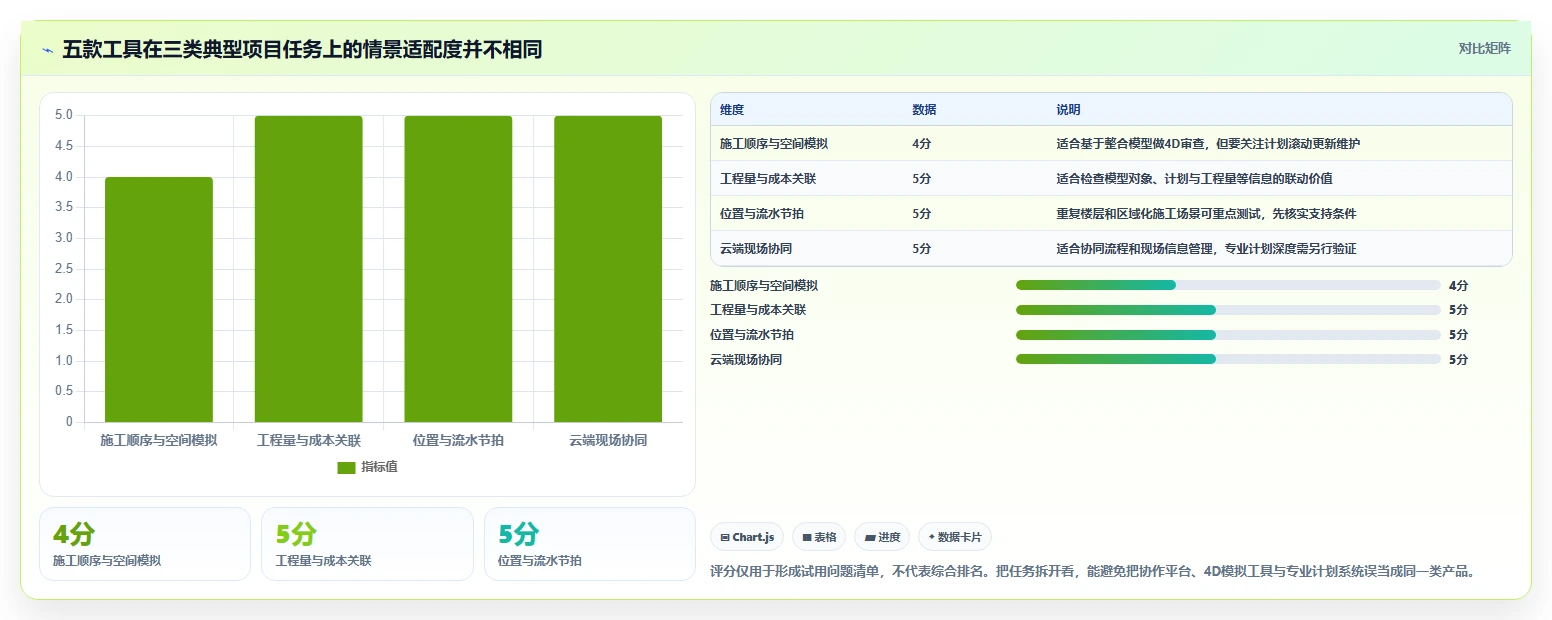The width and height of the screenshot is (1552, 620).
Task: Select the Chart.js tag chip
Action: (747, 537)
